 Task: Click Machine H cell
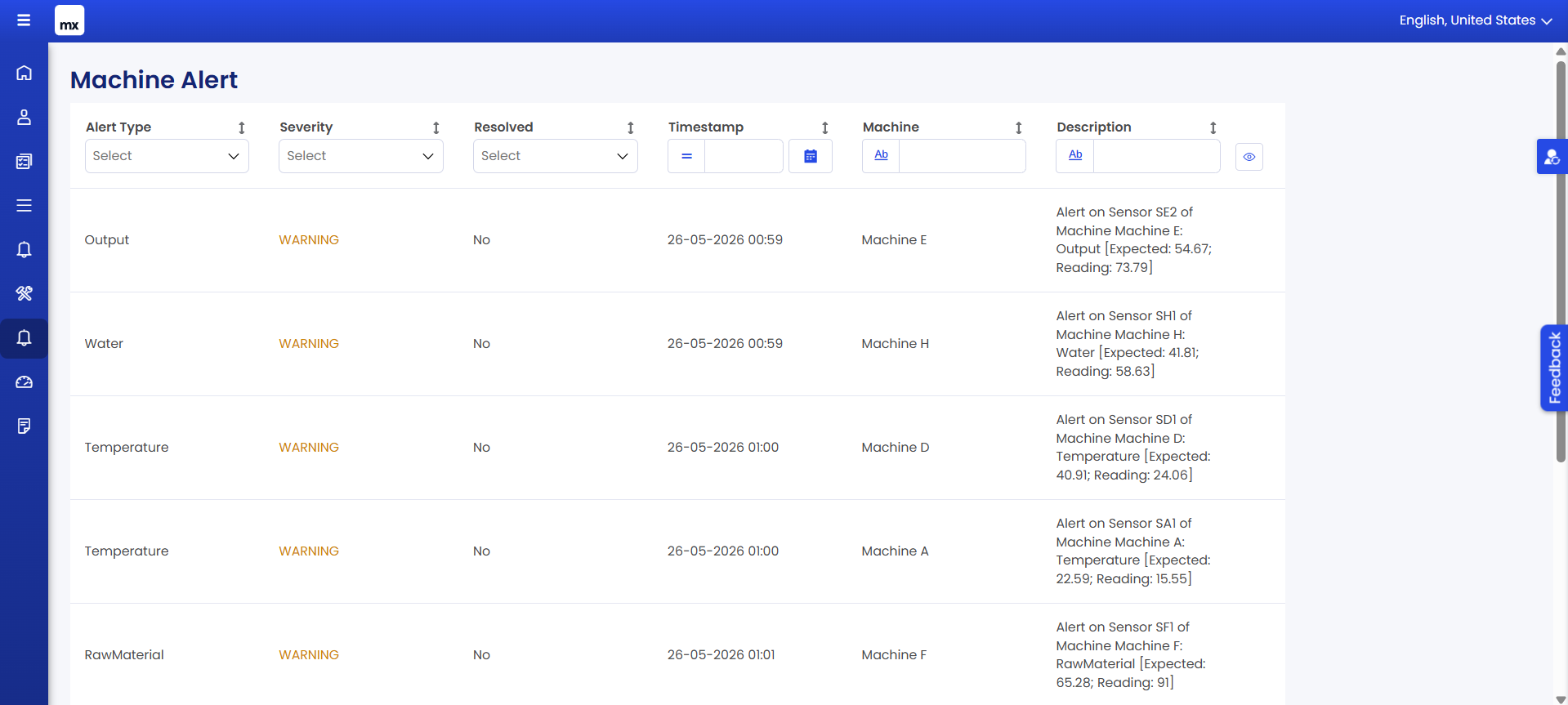(x=896, y=344)
